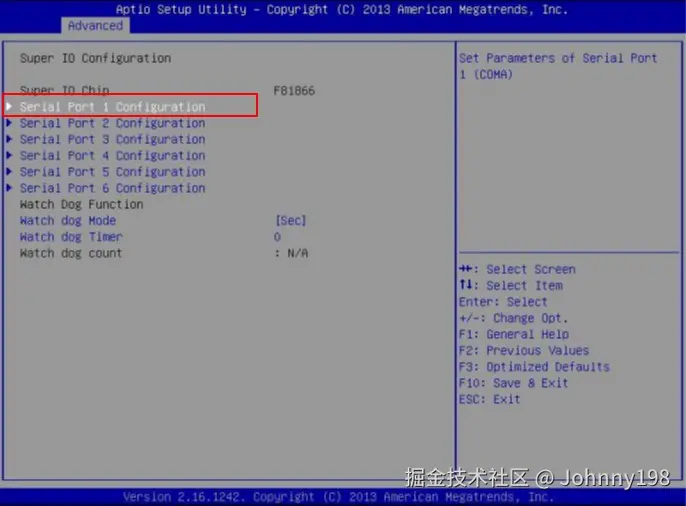
Task: Click the F3: Optimized Defaults hint
Action: [534, 366]
